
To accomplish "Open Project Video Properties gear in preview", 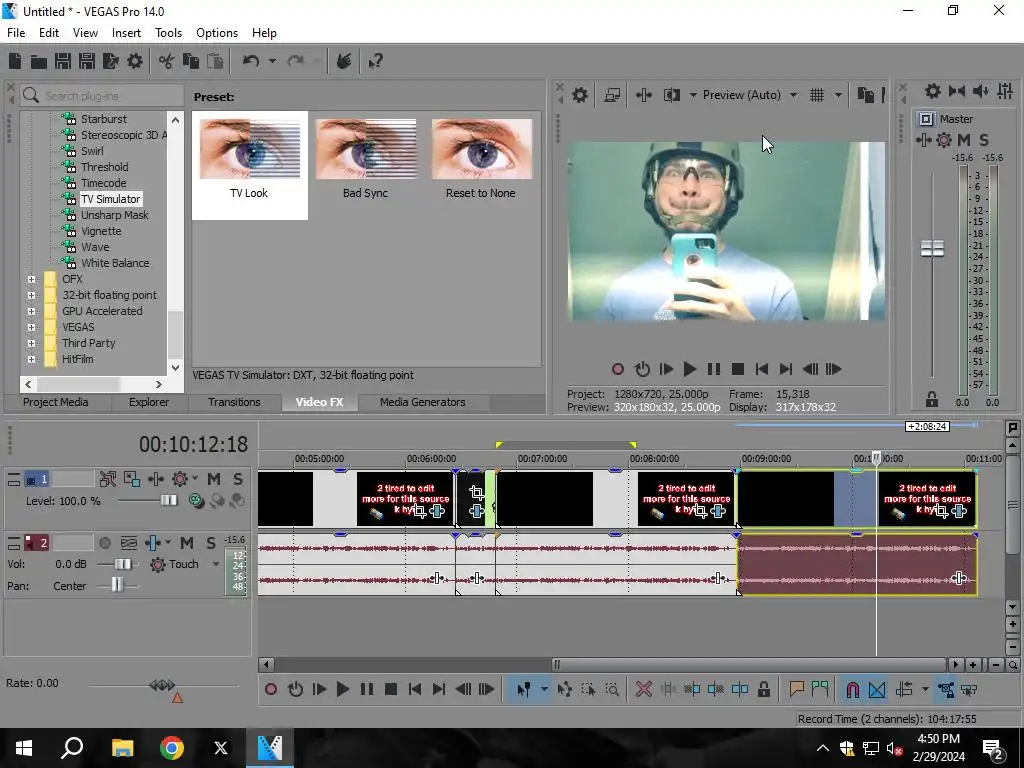I will 580,95.
